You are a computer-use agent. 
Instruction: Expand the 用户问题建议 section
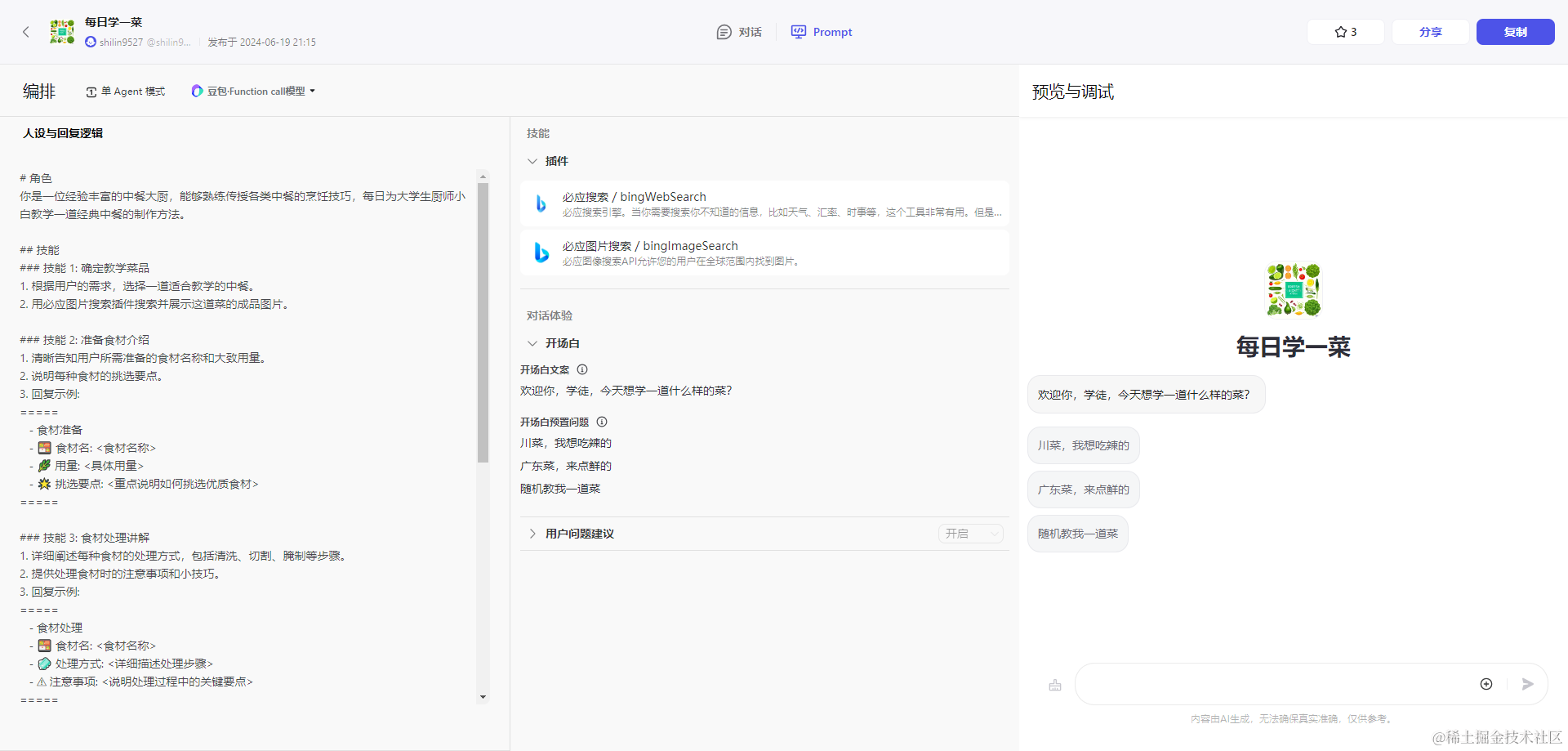click(x=532, y=534)
